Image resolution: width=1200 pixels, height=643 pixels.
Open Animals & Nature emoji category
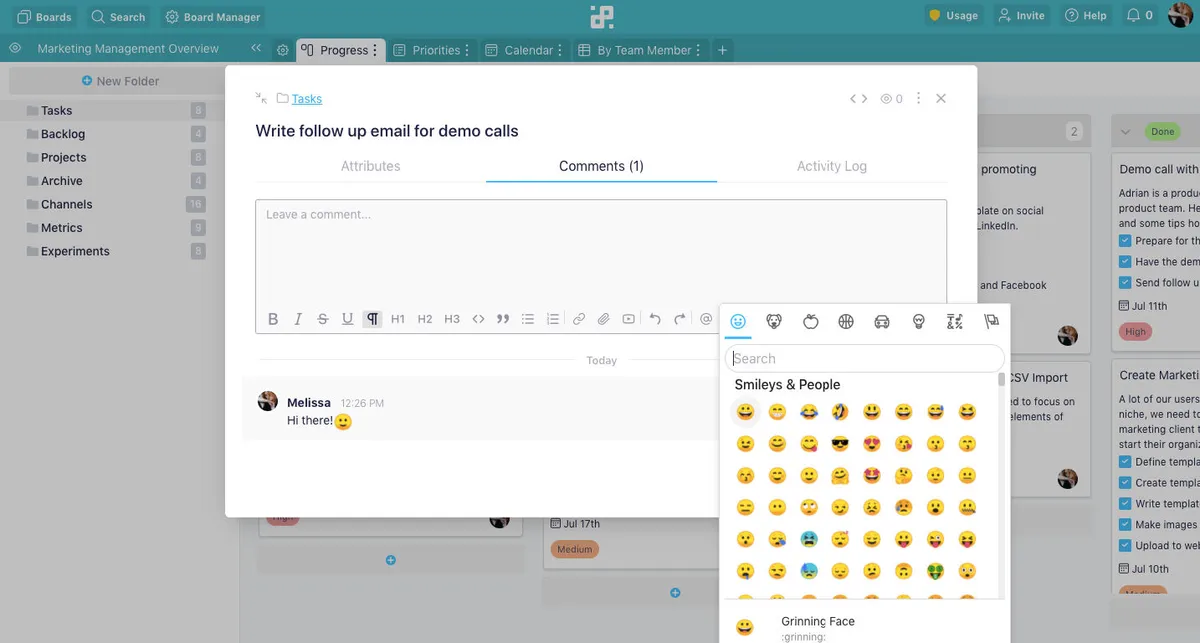(x=774, y=321)
